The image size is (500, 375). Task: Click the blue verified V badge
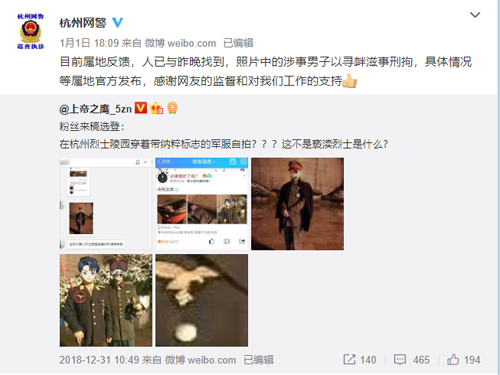[x=117, y=22]
